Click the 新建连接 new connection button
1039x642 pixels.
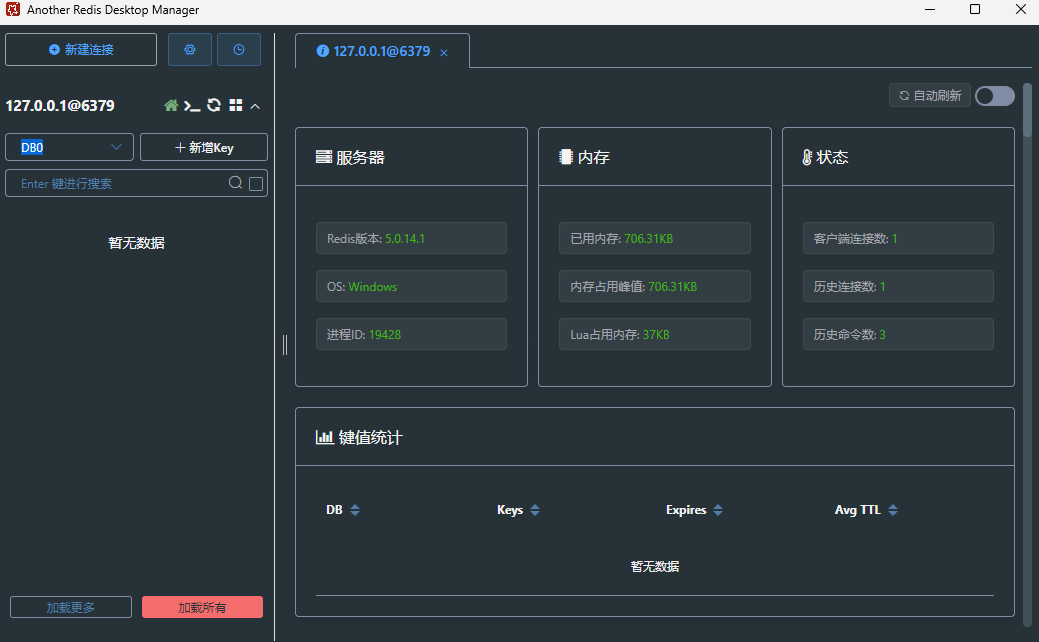click(x=81, y=50)
